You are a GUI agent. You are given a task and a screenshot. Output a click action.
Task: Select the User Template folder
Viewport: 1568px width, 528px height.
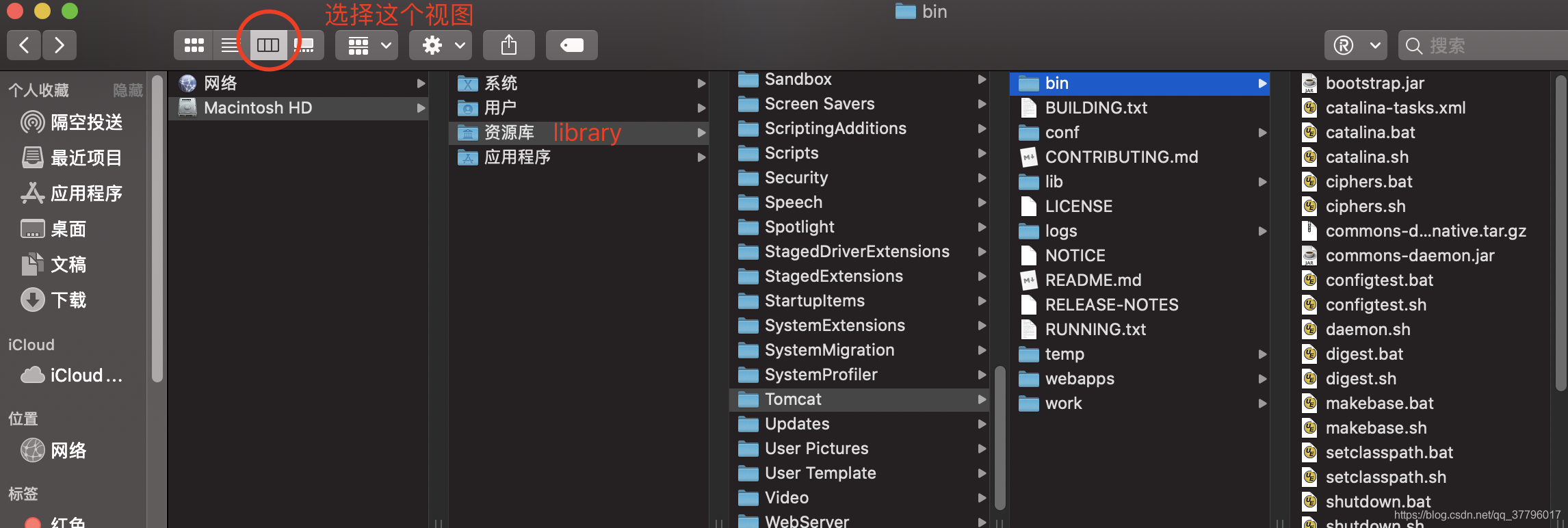tap(860, 473)
